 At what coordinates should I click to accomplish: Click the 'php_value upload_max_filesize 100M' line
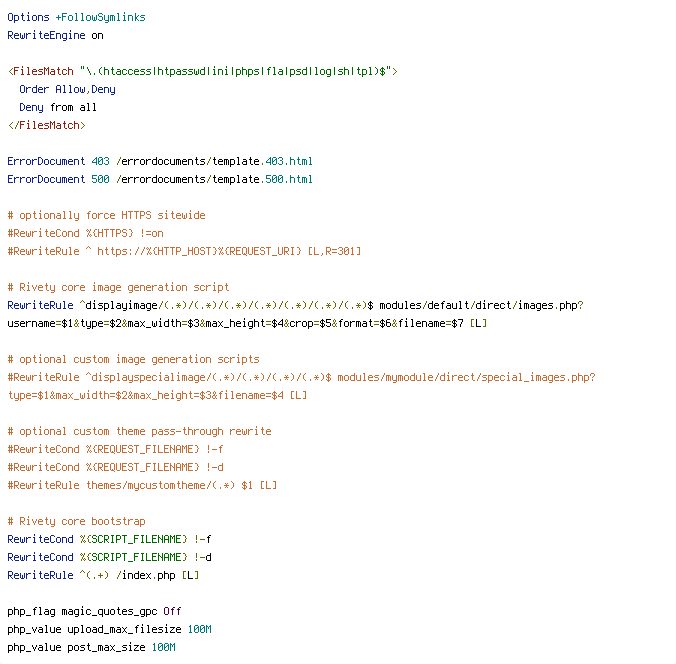pyautogui.click(x=110, y=630)
